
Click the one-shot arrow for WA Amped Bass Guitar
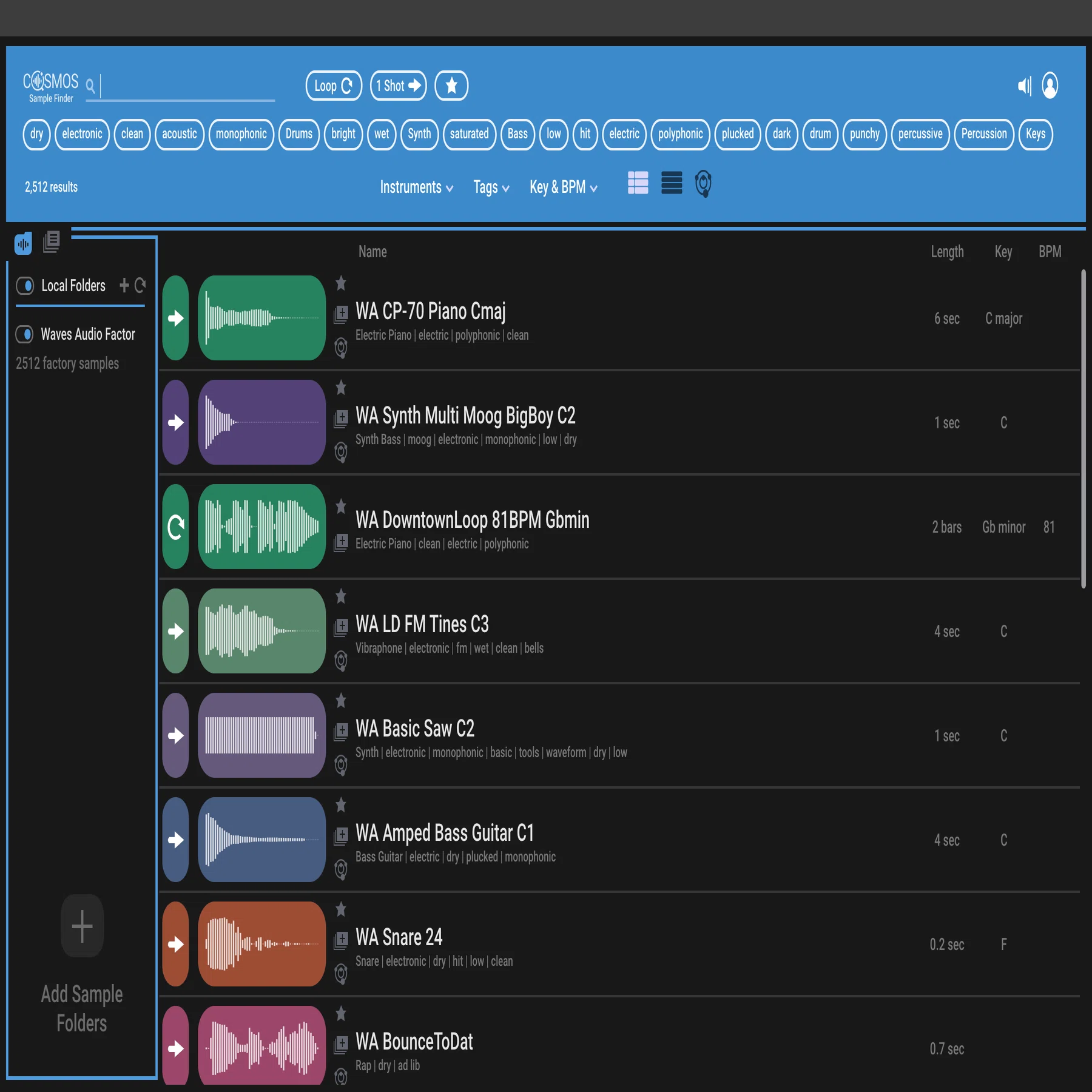click(176, 840)
